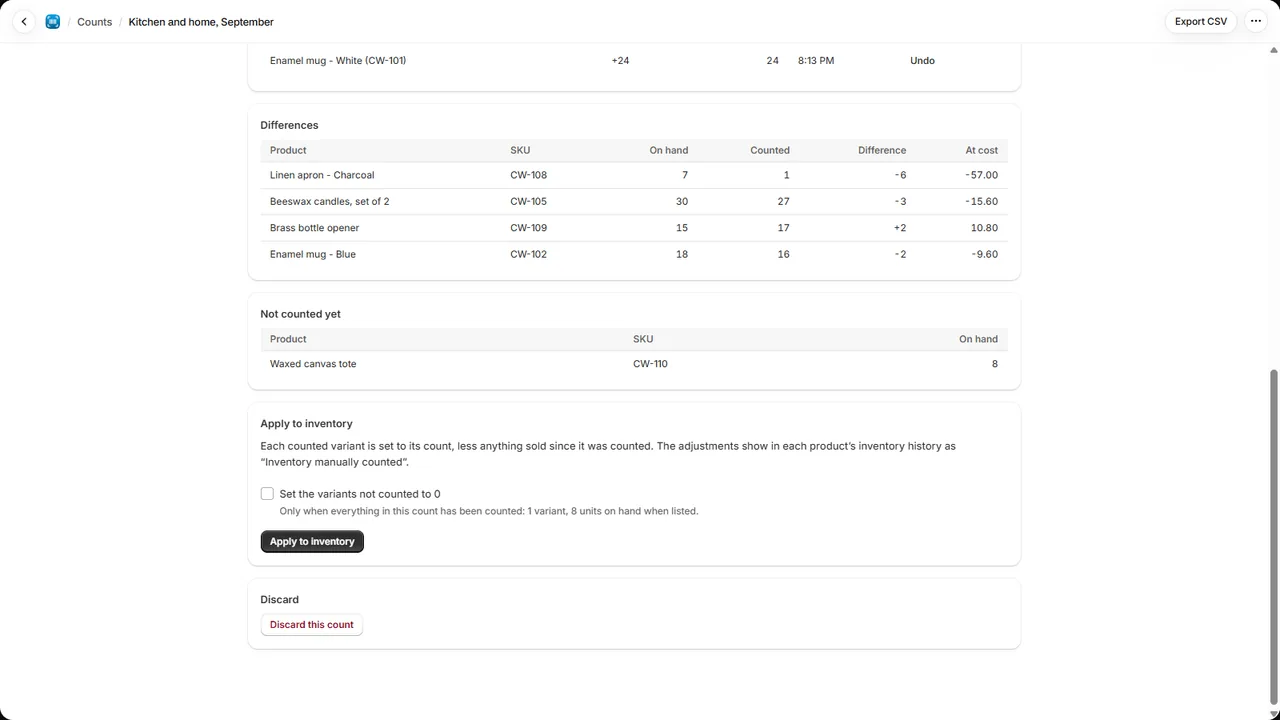Click the Not counted yet heading
The image size is (1280, 720).
(x=300, y=314)
